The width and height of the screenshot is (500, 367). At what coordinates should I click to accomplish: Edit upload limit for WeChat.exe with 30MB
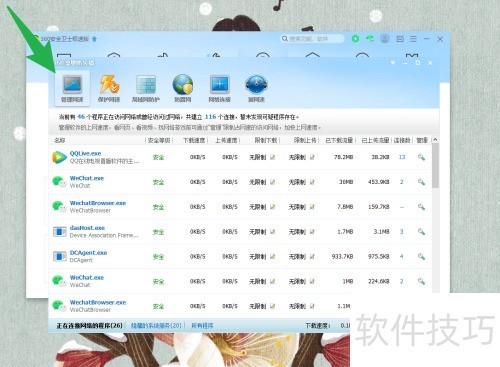312,182
